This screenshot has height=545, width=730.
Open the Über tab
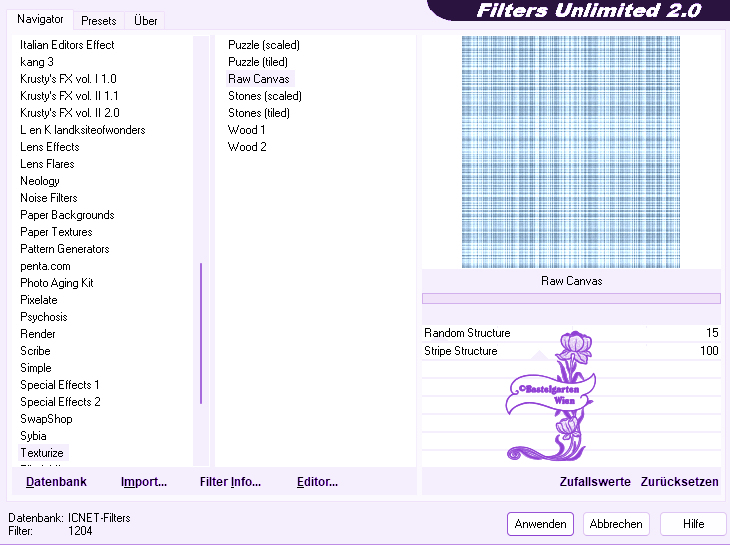145,21
